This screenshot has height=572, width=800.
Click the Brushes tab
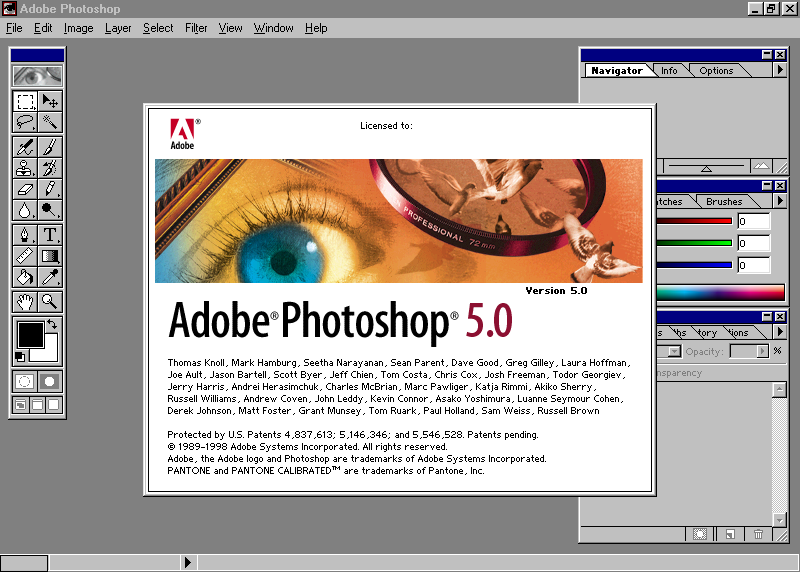pyautogui.click(x=724, y=202)
